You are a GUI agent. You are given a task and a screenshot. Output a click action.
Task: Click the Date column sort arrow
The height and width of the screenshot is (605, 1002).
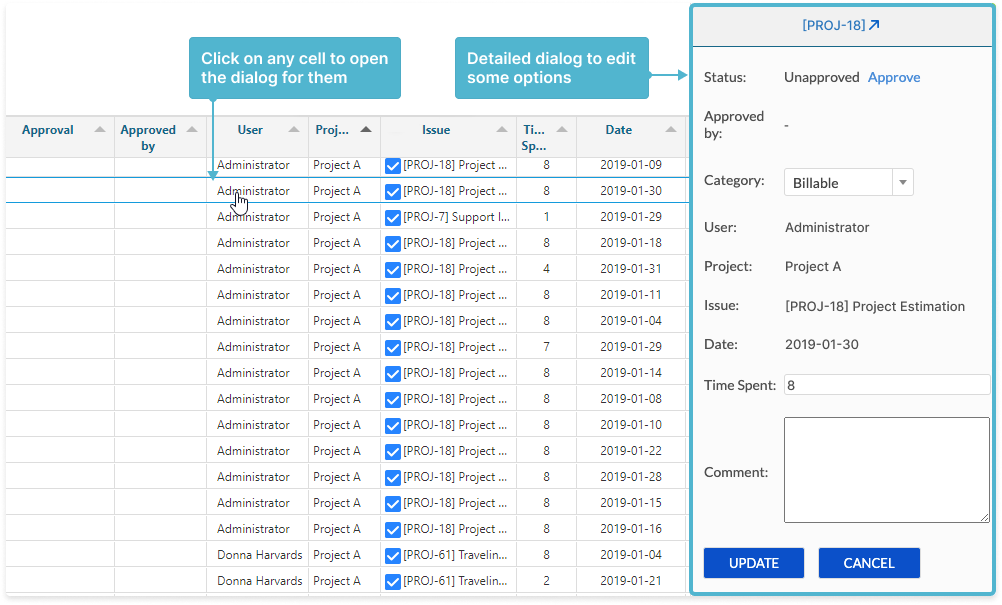pos(671,130)
